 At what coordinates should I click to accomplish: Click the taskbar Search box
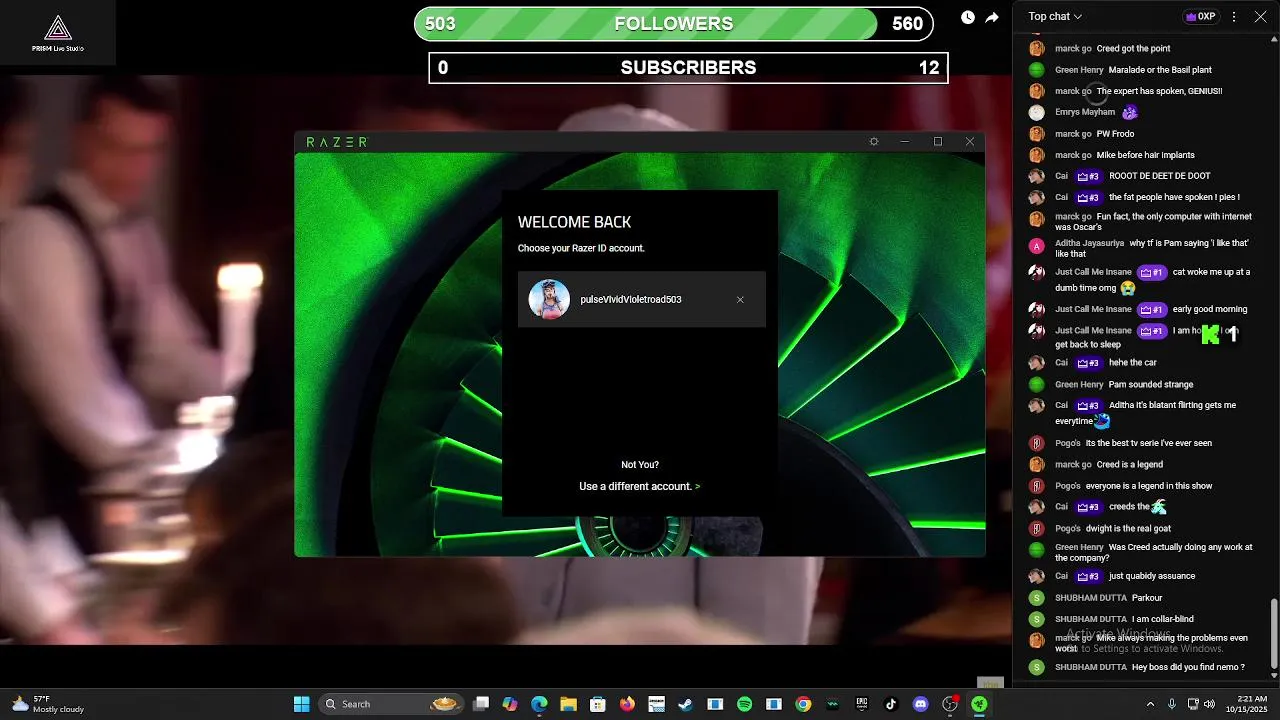[x=390, y=704]
